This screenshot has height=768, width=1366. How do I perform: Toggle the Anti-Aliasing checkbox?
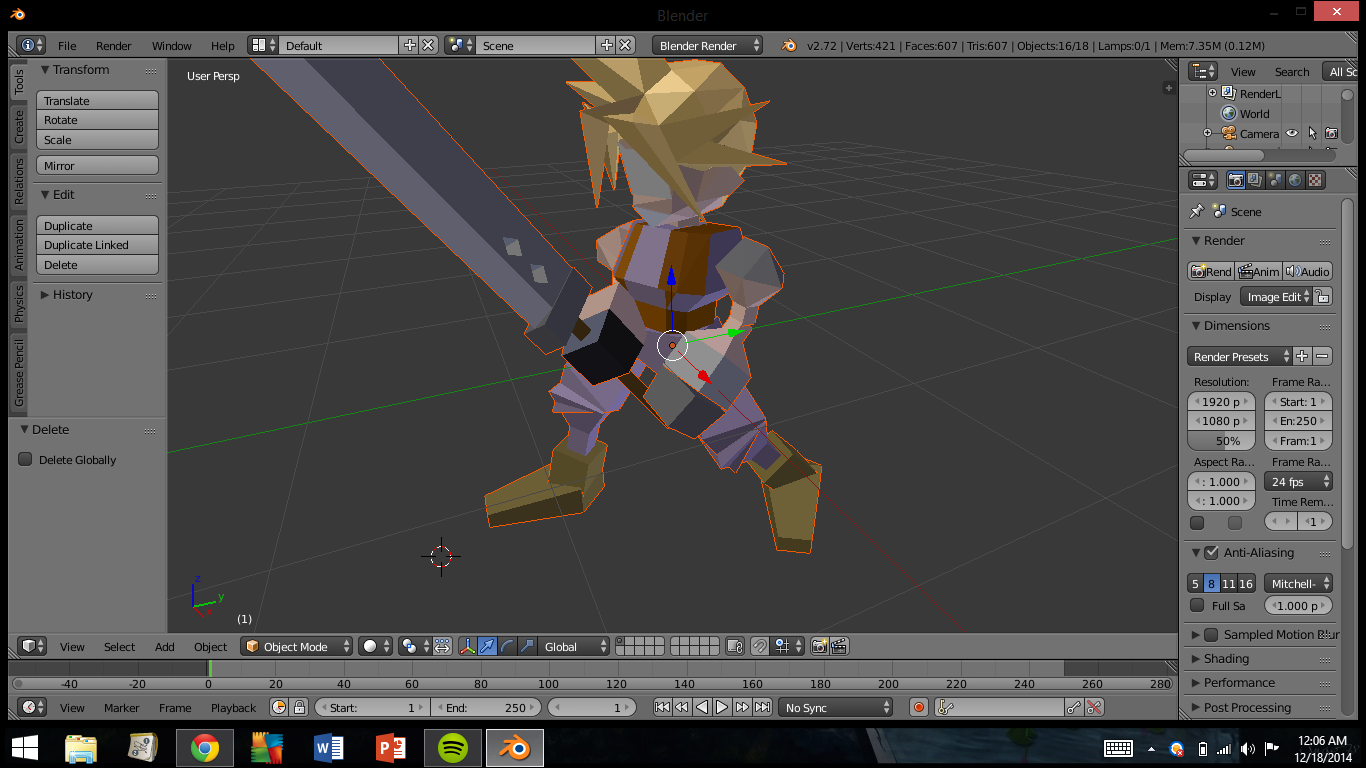(x=1211, y=553)
